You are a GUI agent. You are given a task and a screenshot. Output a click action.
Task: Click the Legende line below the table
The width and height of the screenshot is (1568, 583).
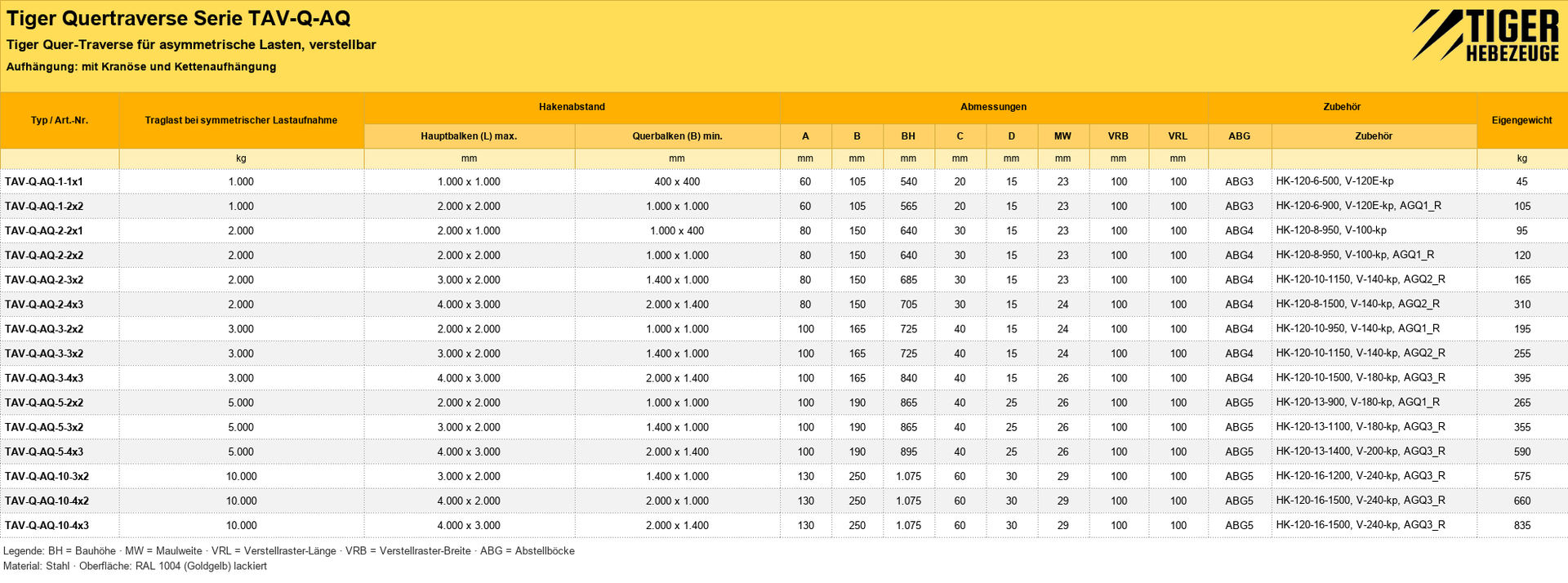[289, 551]
